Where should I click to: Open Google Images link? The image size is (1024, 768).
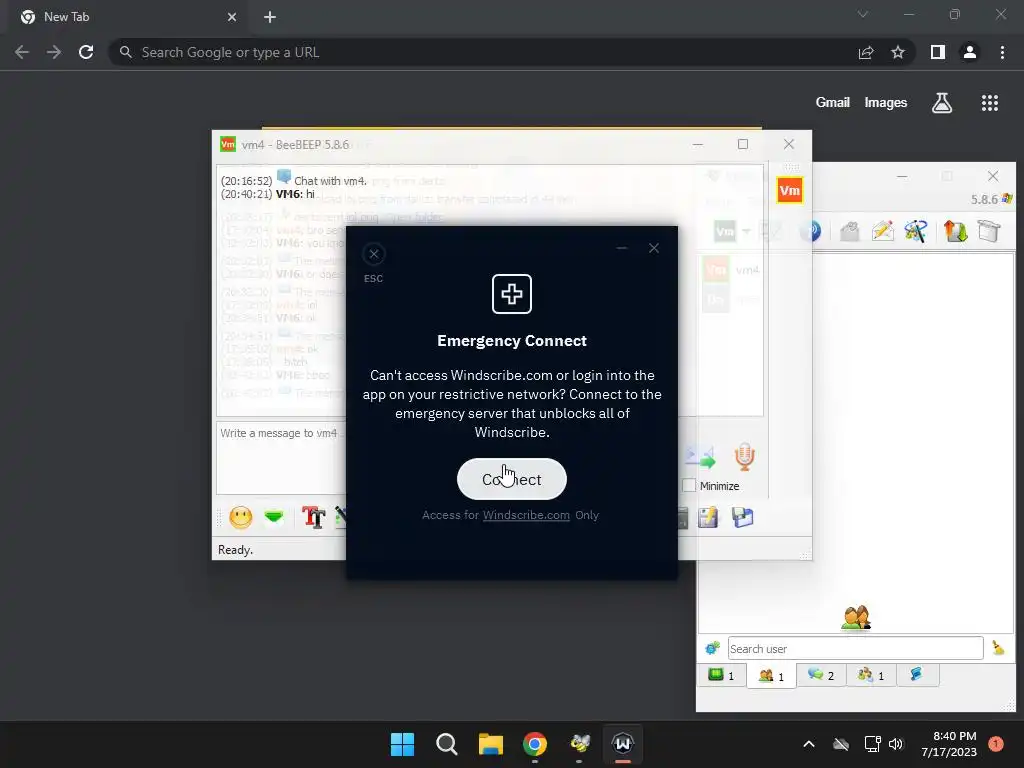[886, 103]
